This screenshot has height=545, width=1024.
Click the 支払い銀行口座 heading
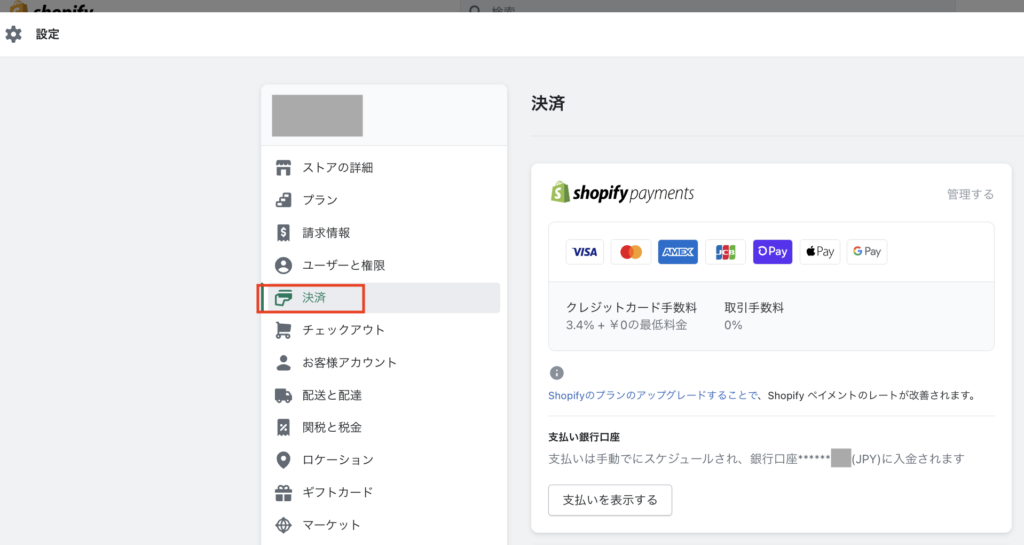pos(584,437)
